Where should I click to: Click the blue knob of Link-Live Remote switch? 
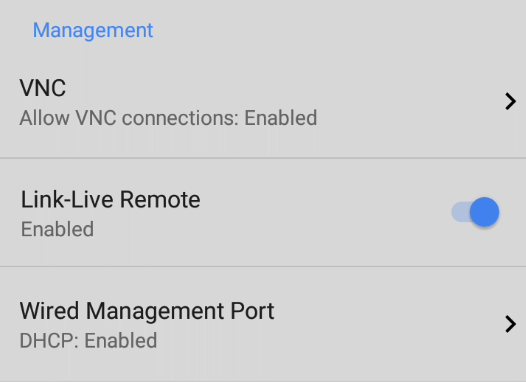(484, 212)
